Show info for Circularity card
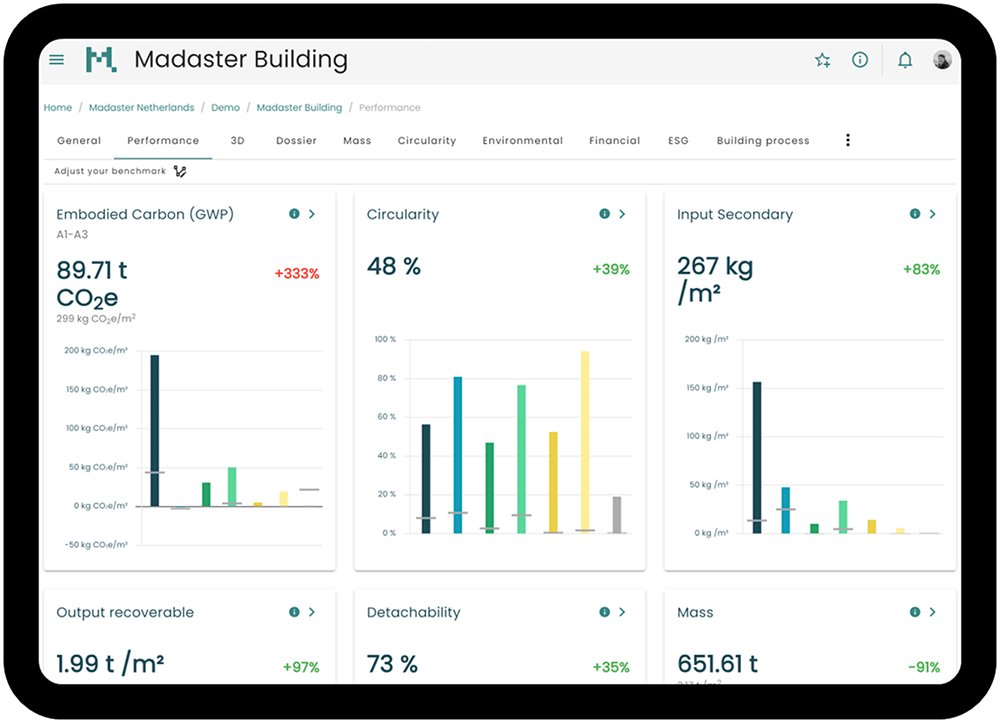The image size is (1000, 723). (x=604, y=214)
